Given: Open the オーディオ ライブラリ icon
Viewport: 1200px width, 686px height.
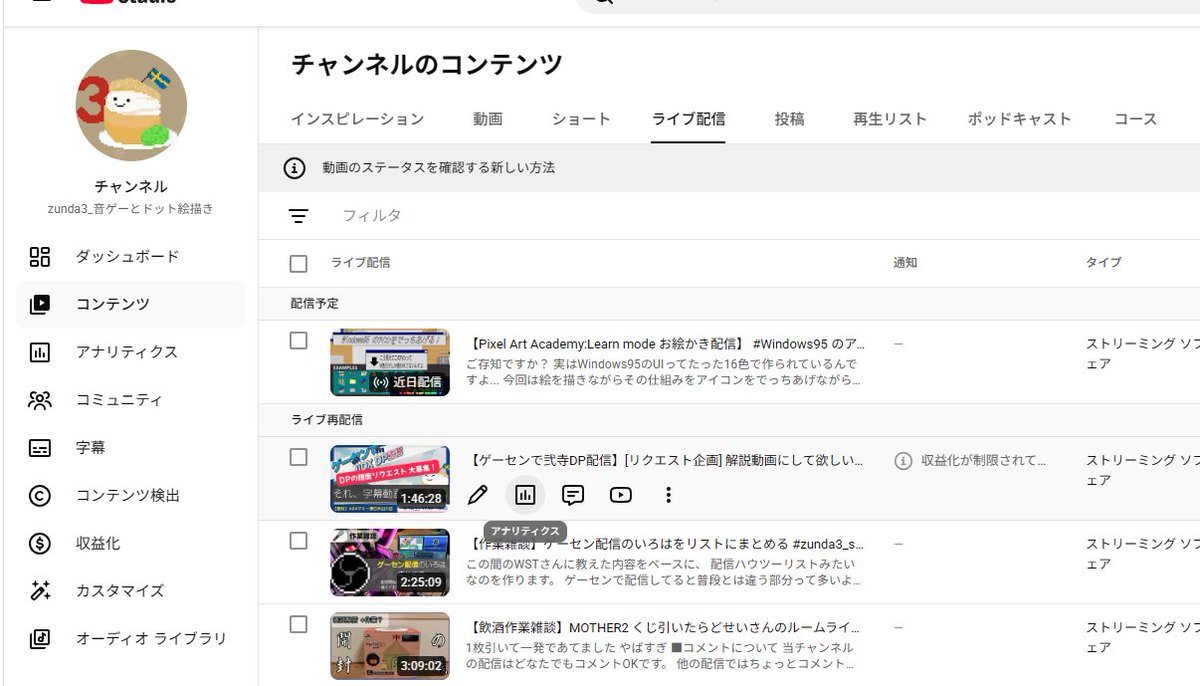Looking at the screenshot, I should click(x=40, y=639).
